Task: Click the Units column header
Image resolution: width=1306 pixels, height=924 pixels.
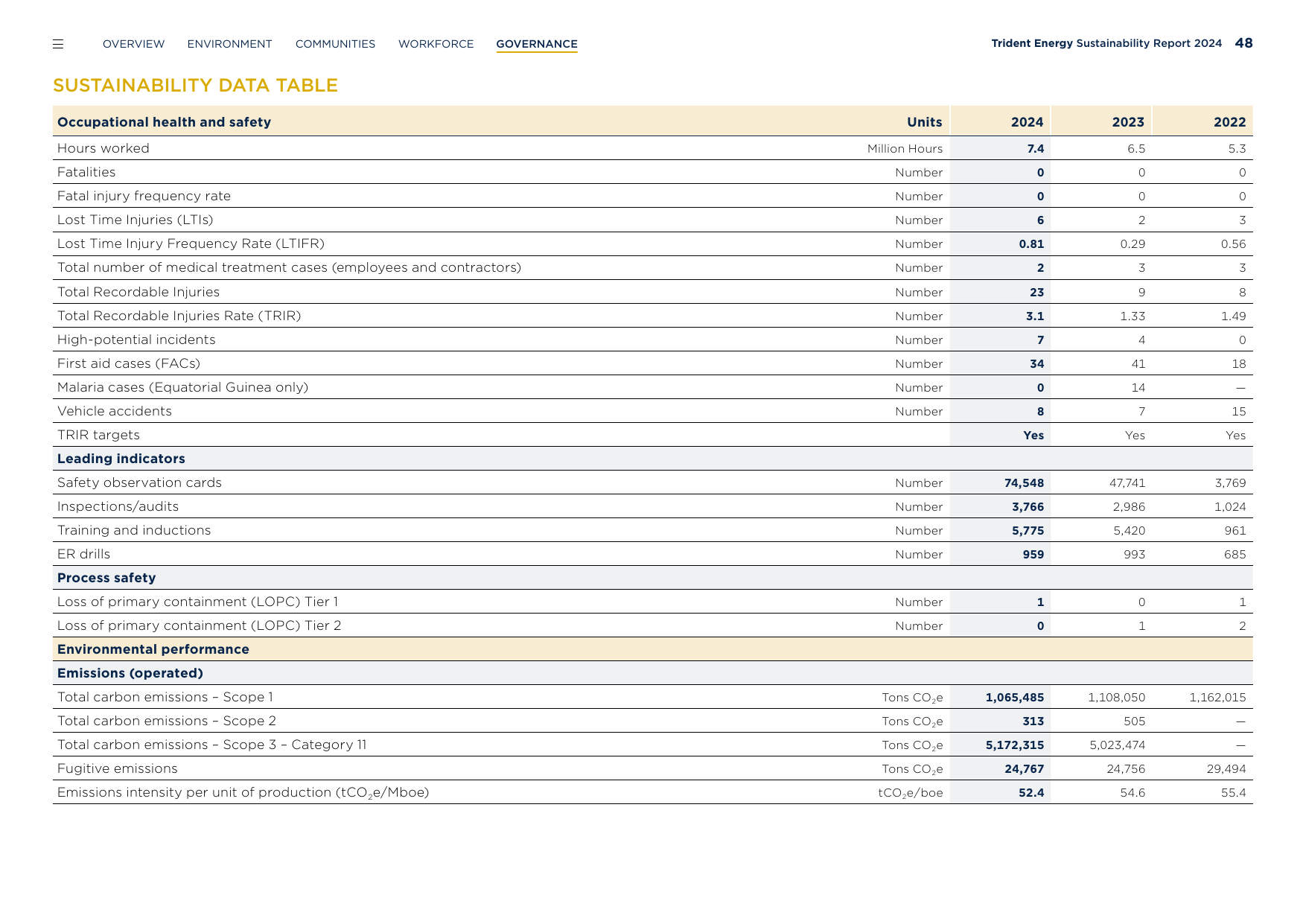Action: (x=924, y=122)
